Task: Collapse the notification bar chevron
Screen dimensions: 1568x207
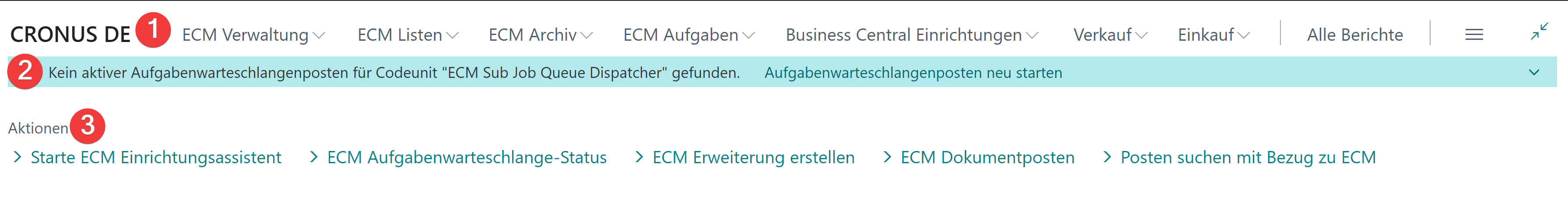Action: 1533,73
